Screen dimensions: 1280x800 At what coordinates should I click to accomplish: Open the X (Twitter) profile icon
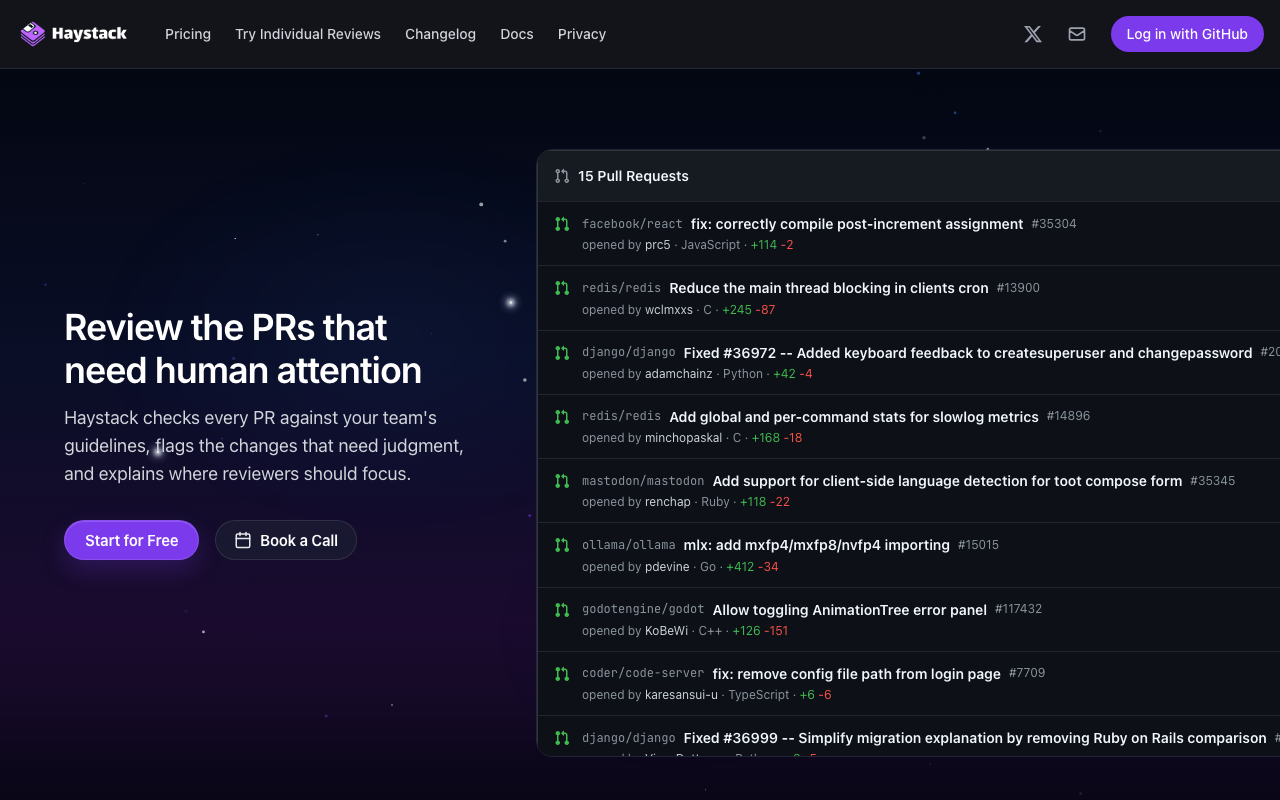pyautogui.click(x=1033, y=34)
